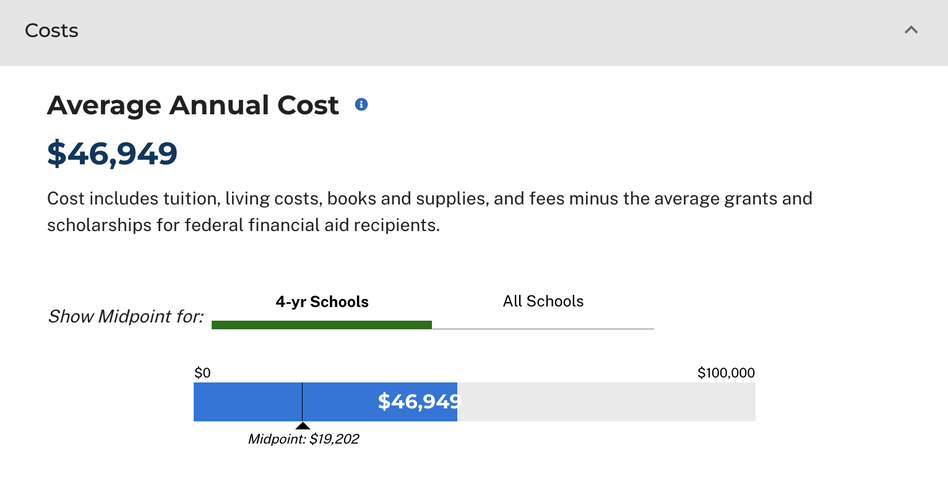Click the cost description paragraph

pos(430,212)
